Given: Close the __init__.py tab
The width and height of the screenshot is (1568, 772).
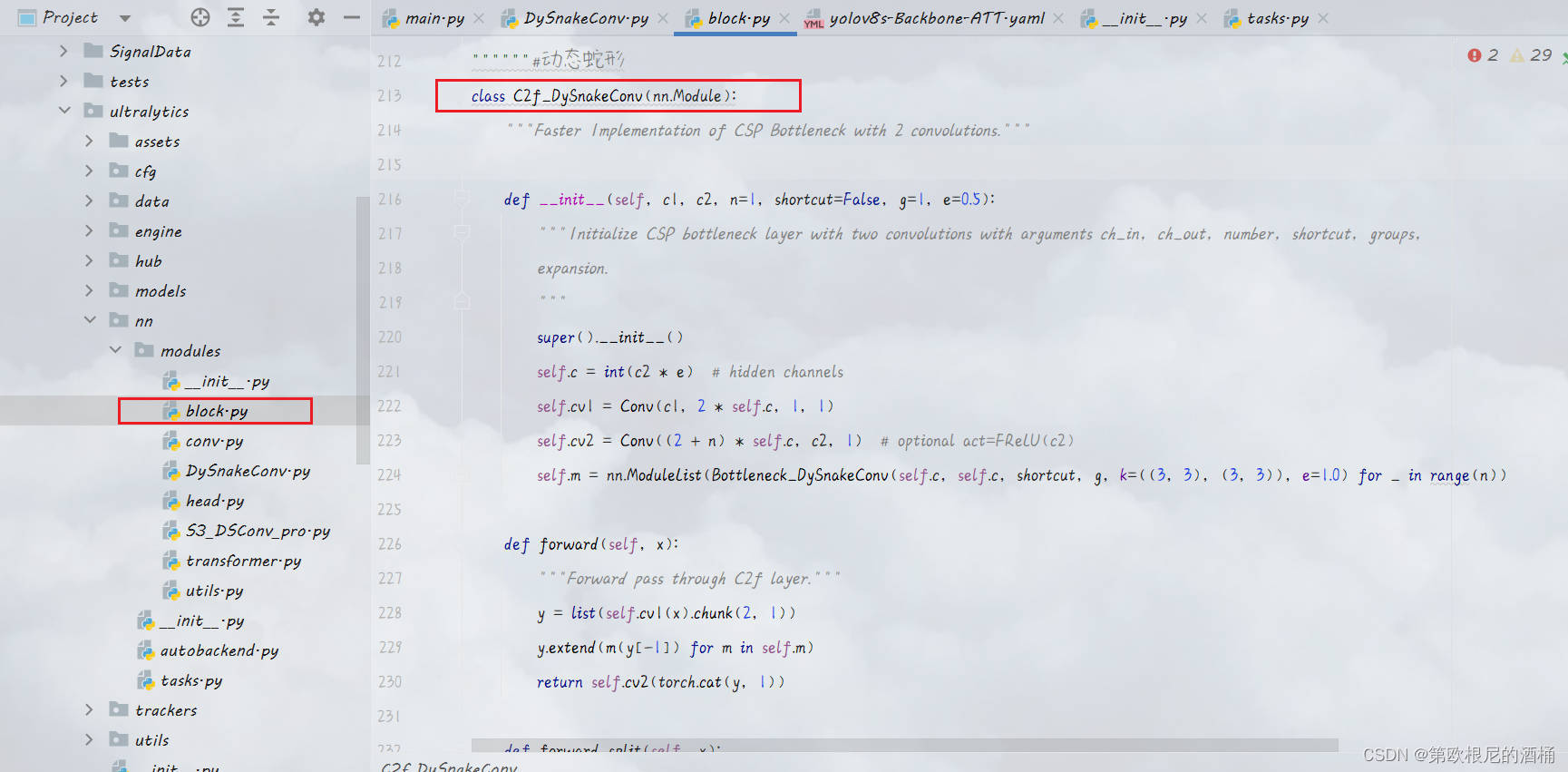Looking at the screenshot, I should pyautogui.click(x=1202, y=18).
